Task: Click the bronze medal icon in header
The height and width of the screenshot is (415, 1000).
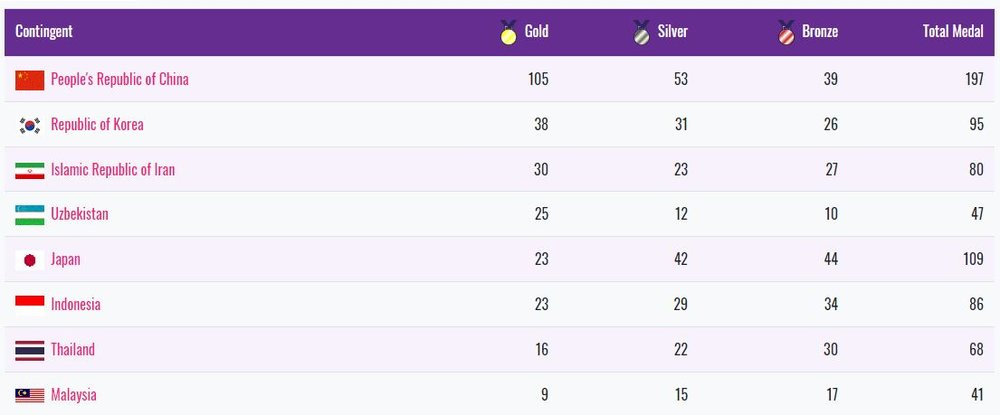Action: (786, 33)
